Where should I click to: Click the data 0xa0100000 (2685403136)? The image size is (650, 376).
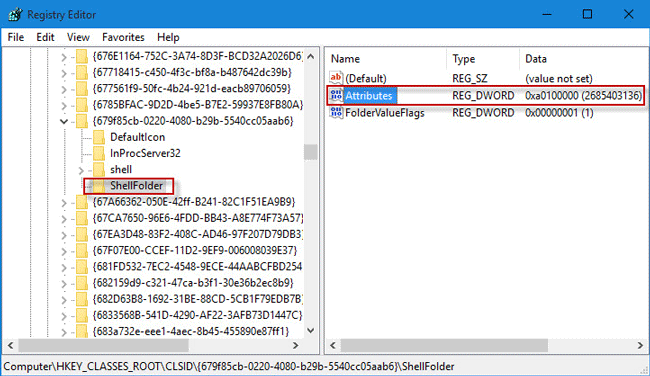point(583,96)
